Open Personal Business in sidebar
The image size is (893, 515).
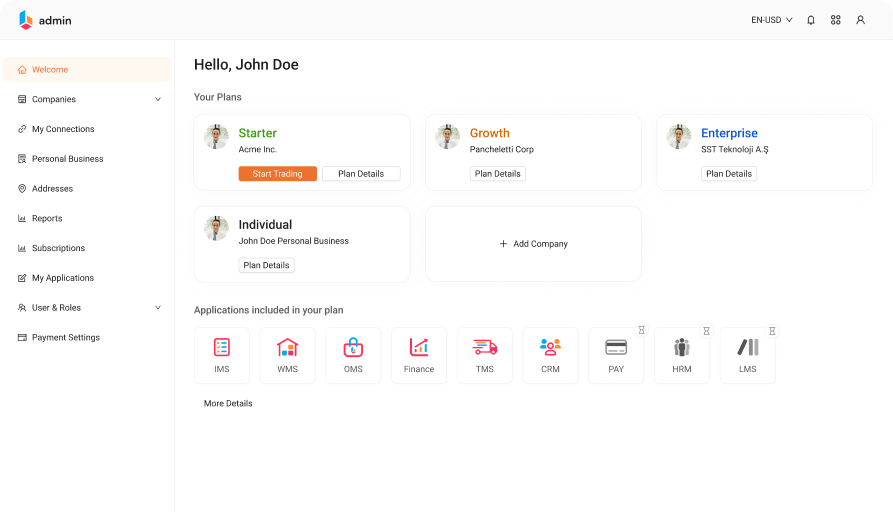pyautogui.click(x=87, y=159)
